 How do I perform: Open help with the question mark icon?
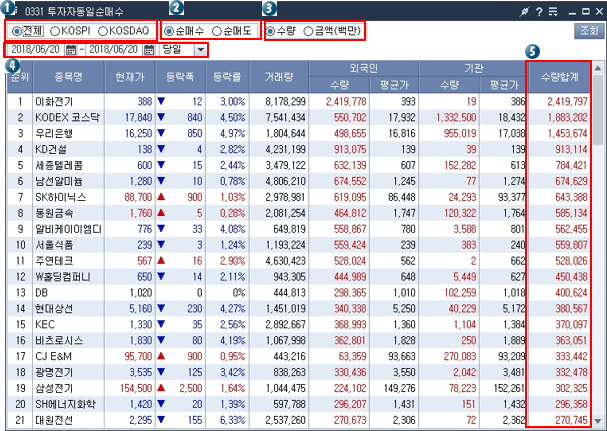coord(539,12)
